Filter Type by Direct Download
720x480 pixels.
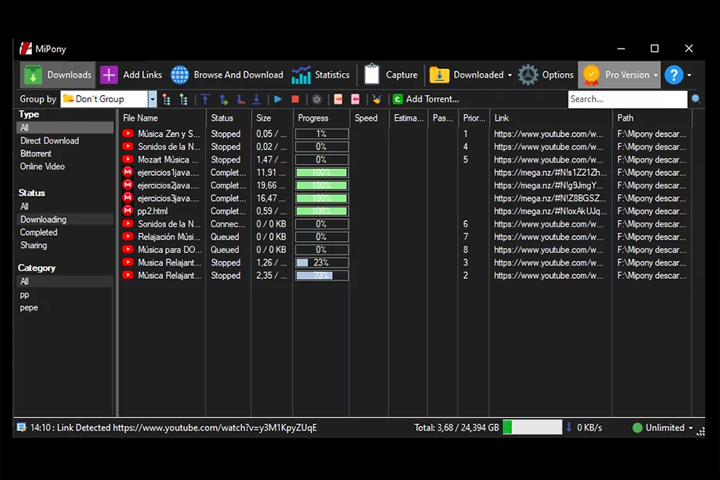pyautogui.click(x=50, y=141)
